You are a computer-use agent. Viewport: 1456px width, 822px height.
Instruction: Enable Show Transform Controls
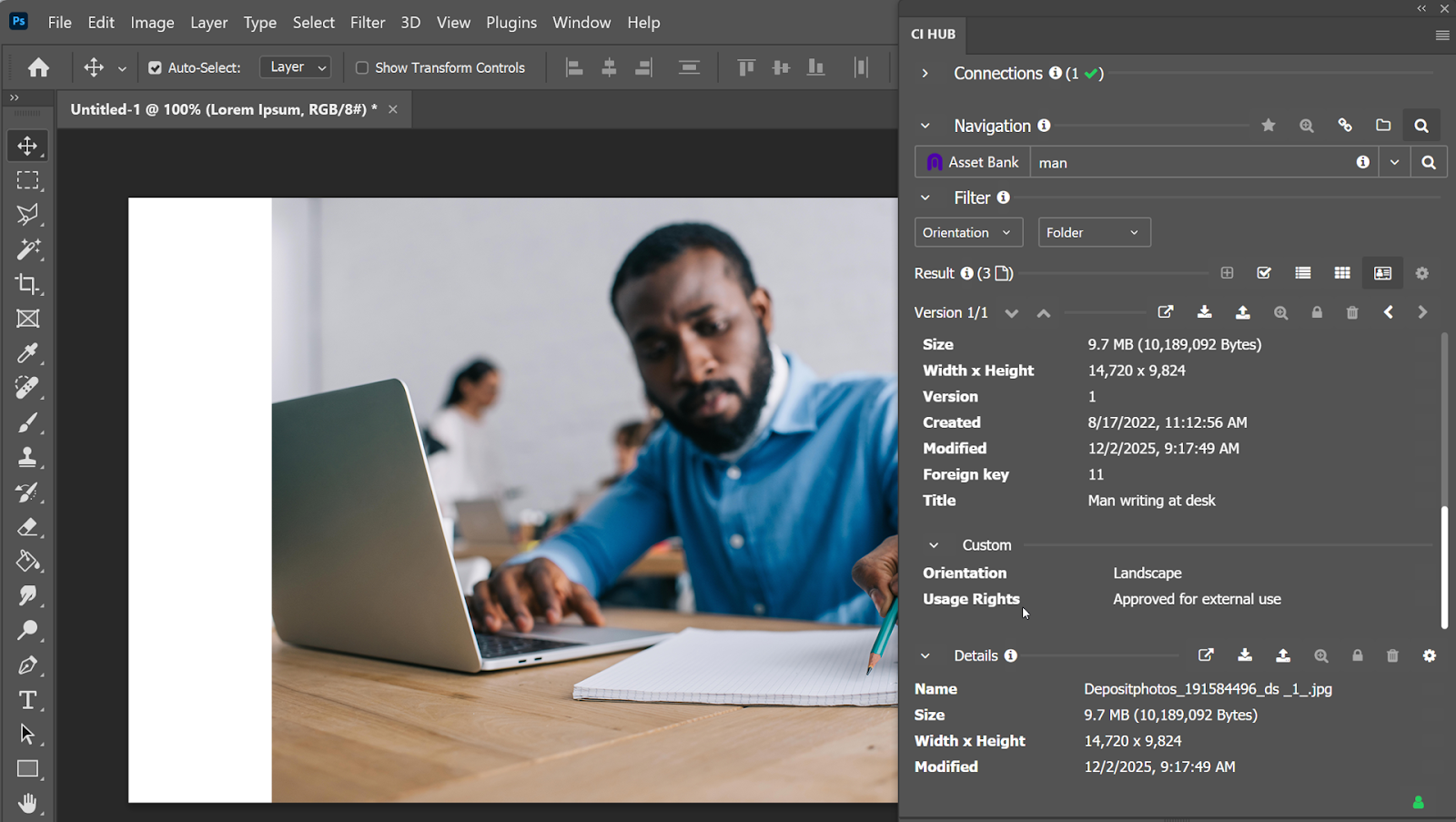[361, 67]
